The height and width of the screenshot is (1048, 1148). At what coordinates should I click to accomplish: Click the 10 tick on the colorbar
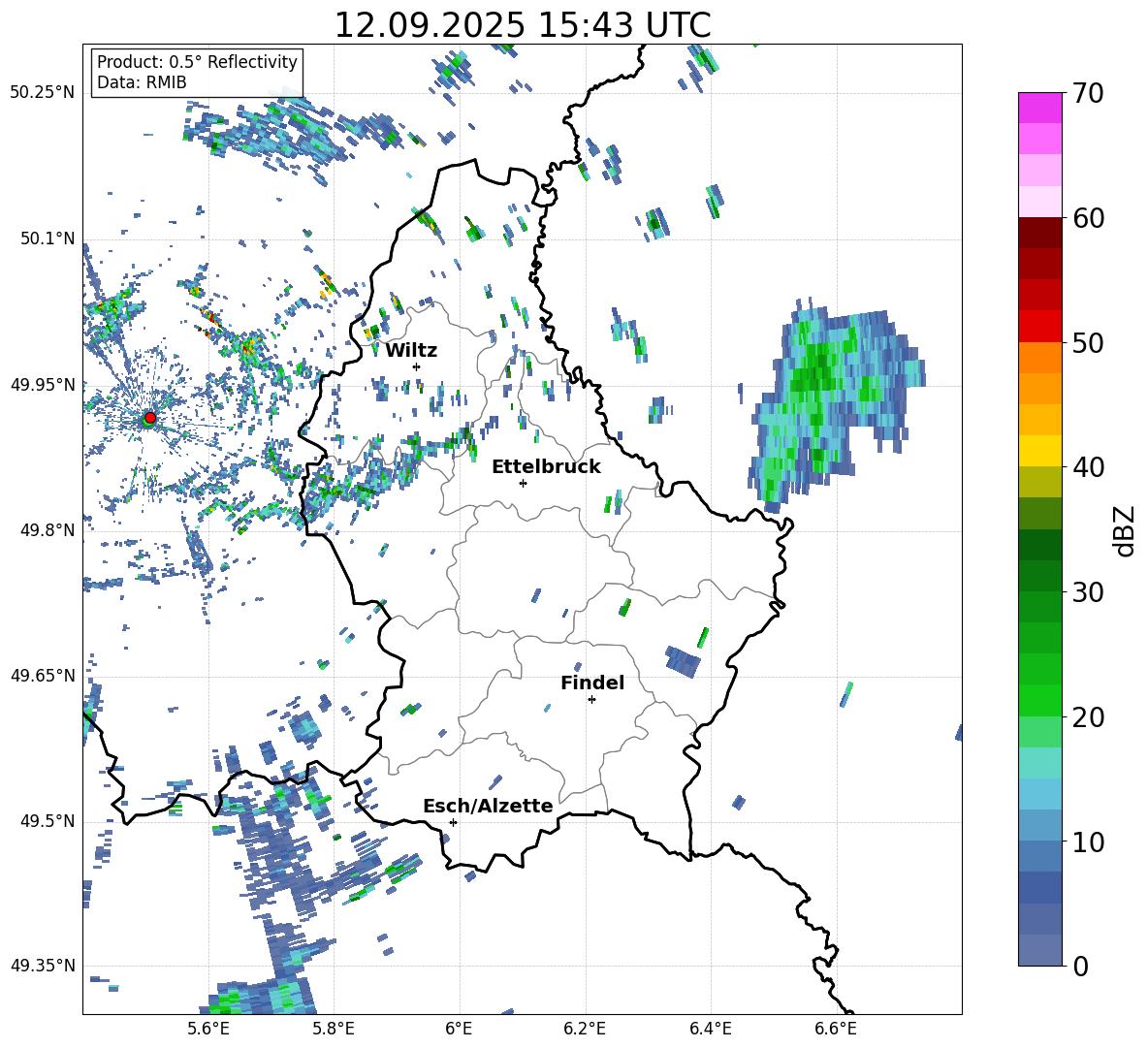pyautogui.click(x=1088, y=842)
